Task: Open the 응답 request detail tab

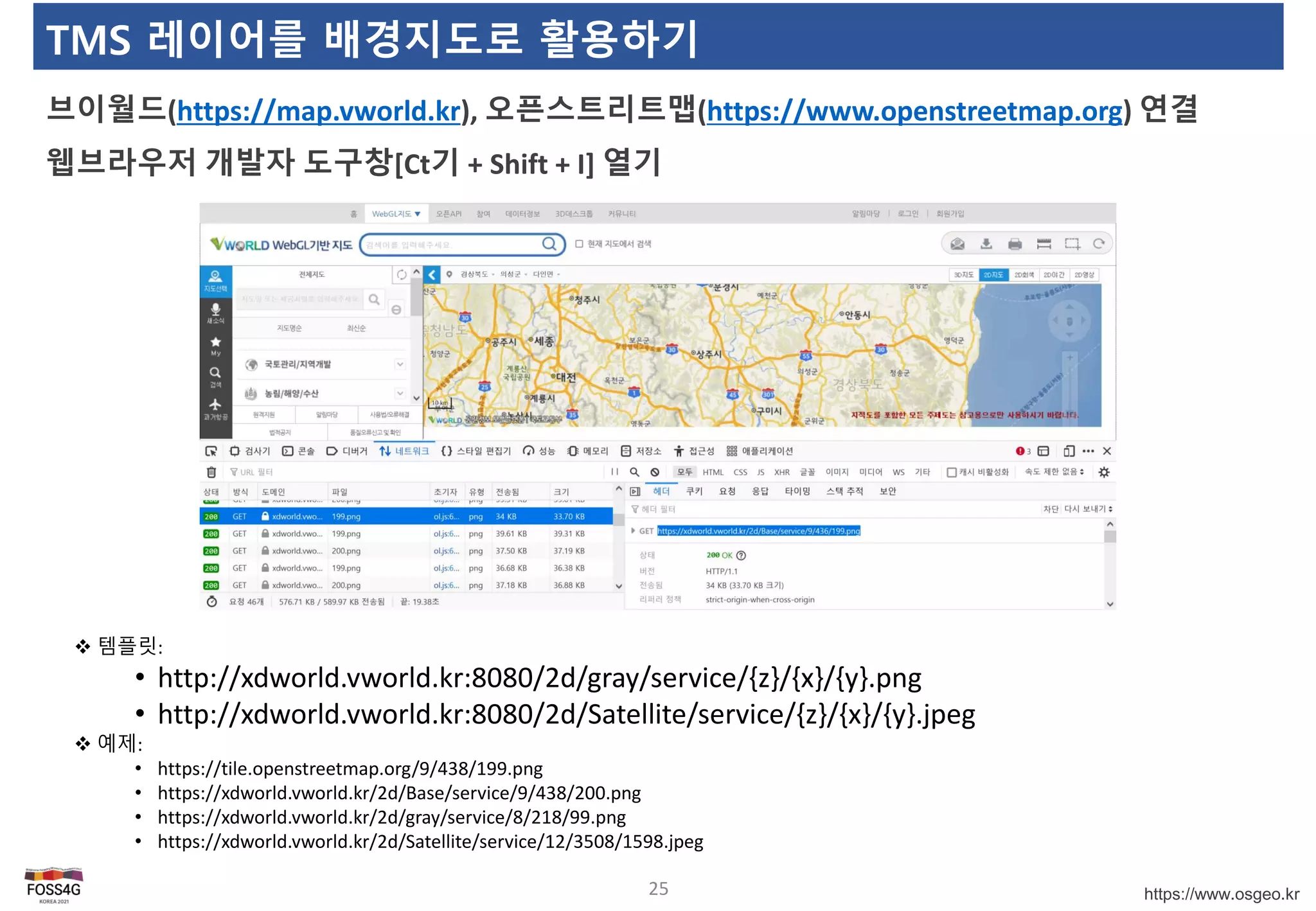Action: 760,491
